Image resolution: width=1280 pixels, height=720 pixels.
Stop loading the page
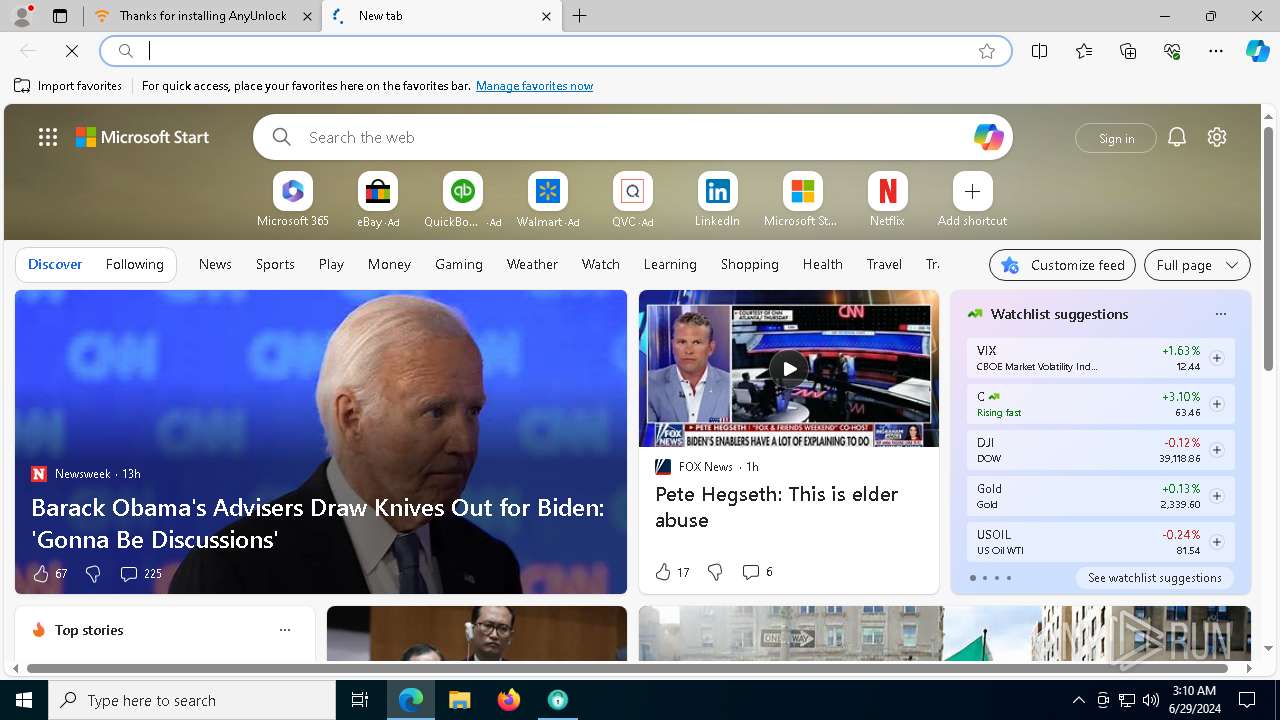(x=72, y=51)
